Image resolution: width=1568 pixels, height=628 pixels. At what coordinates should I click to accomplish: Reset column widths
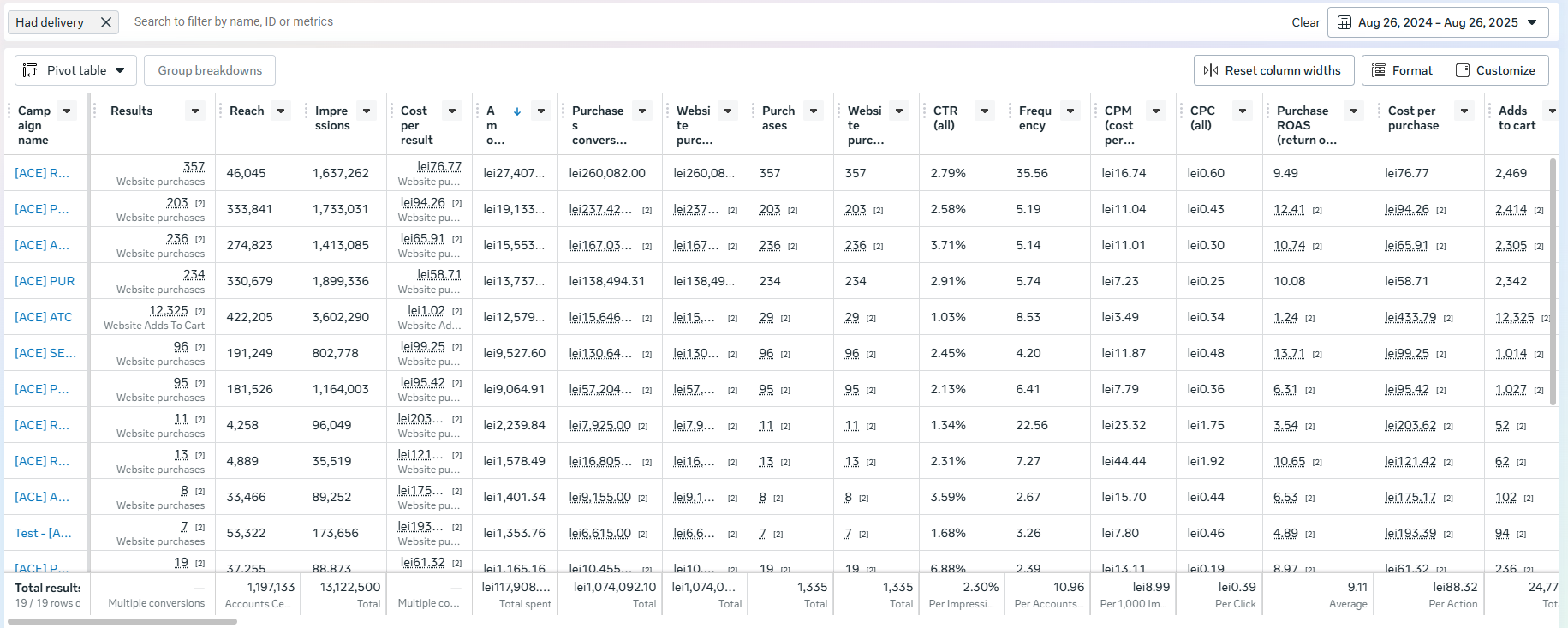1273,70
